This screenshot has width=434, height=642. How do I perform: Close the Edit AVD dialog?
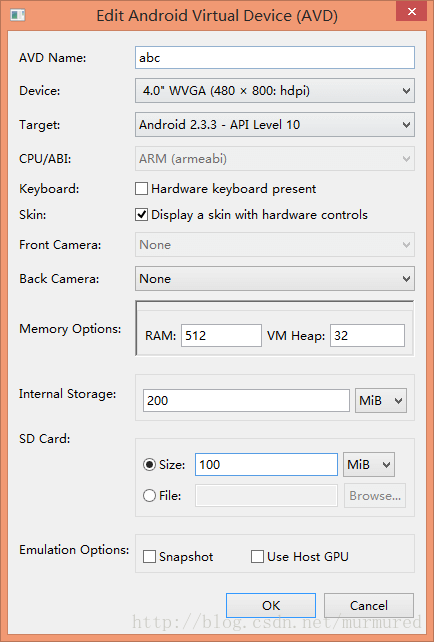click(412, 11)
